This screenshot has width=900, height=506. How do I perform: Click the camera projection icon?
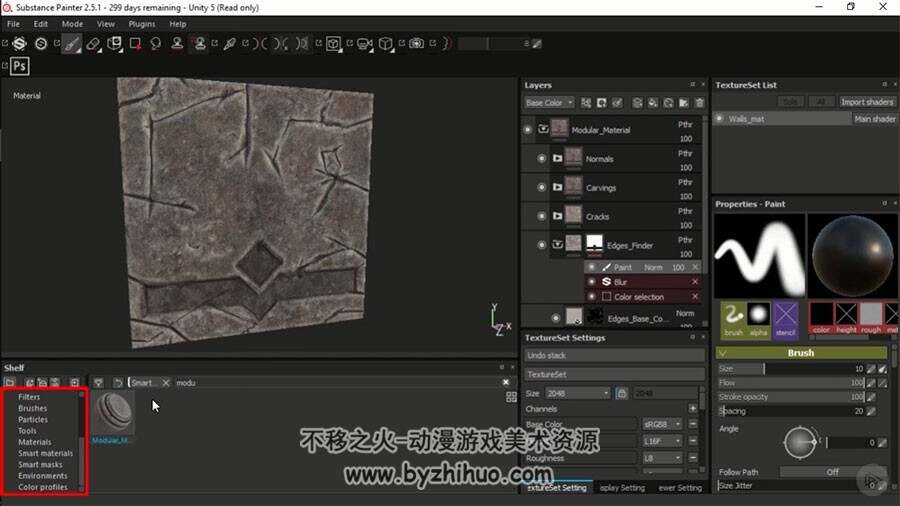coord(364,44)
